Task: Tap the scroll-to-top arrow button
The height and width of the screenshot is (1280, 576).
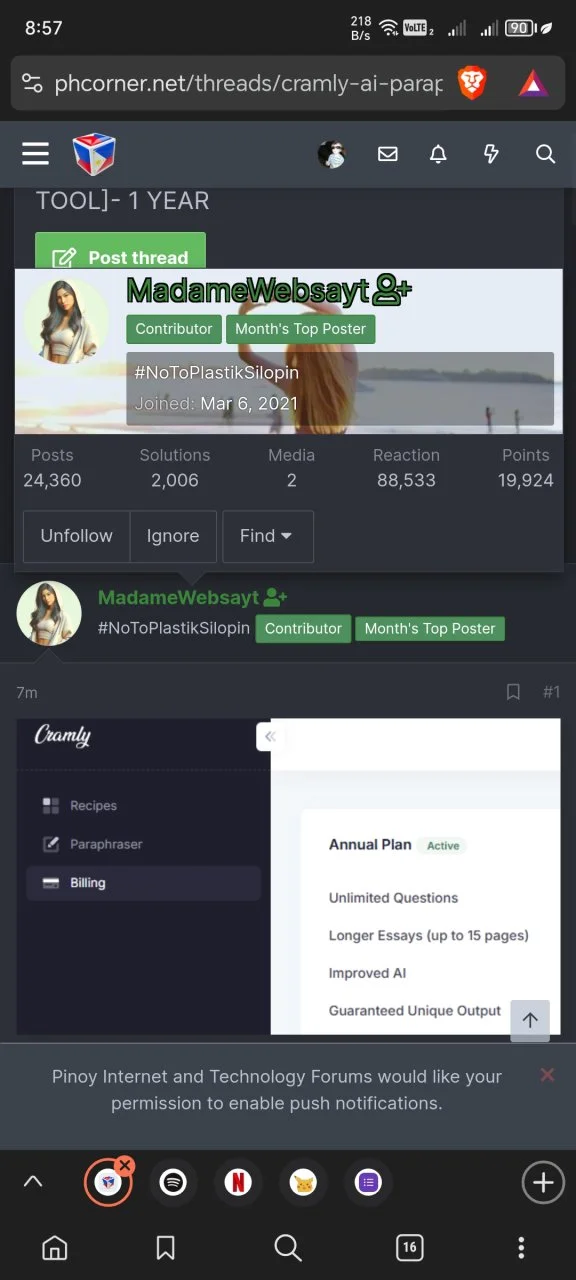Action: click(530, 1020)
